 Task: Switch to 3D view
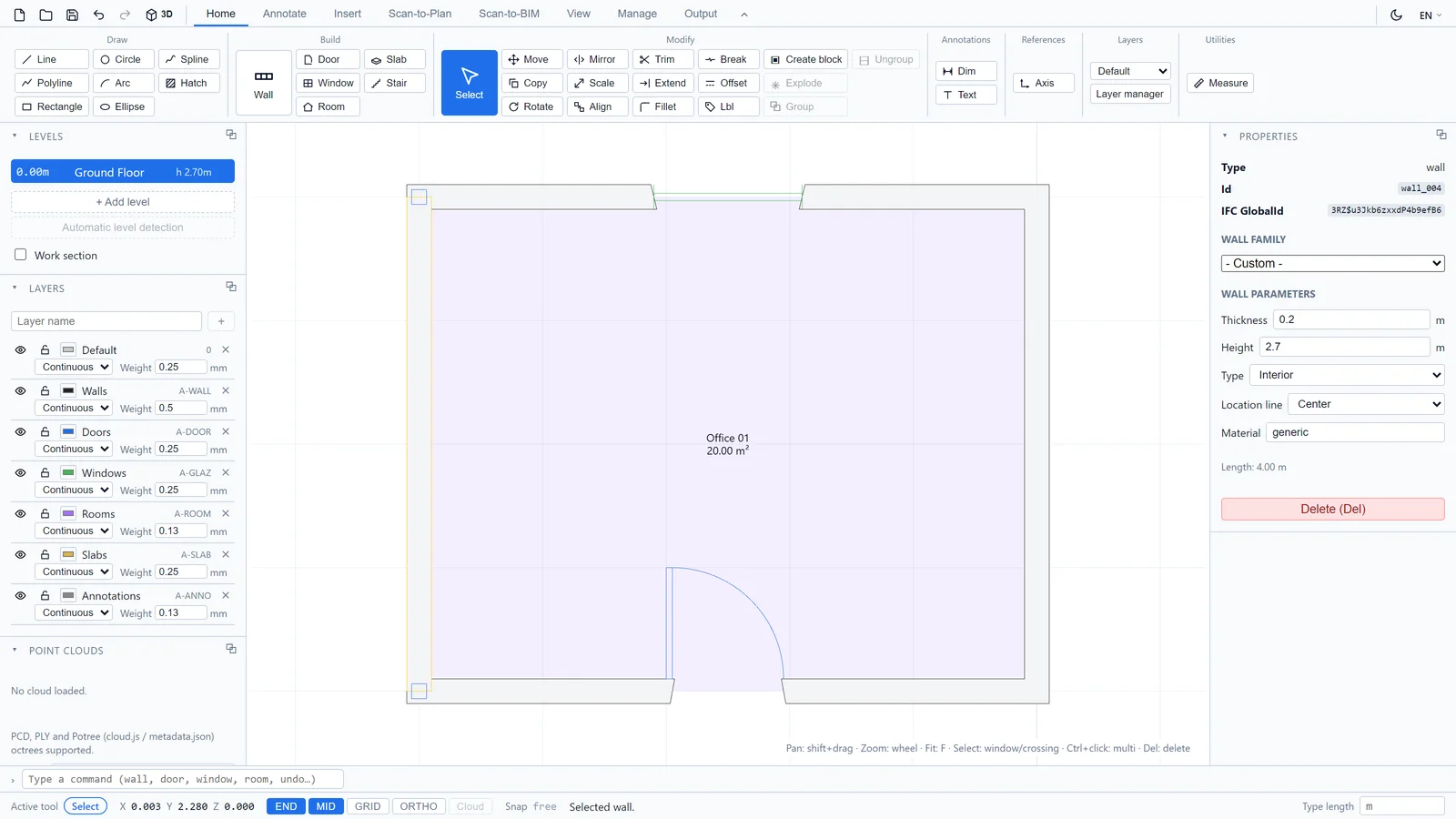(x=159, y=15)
